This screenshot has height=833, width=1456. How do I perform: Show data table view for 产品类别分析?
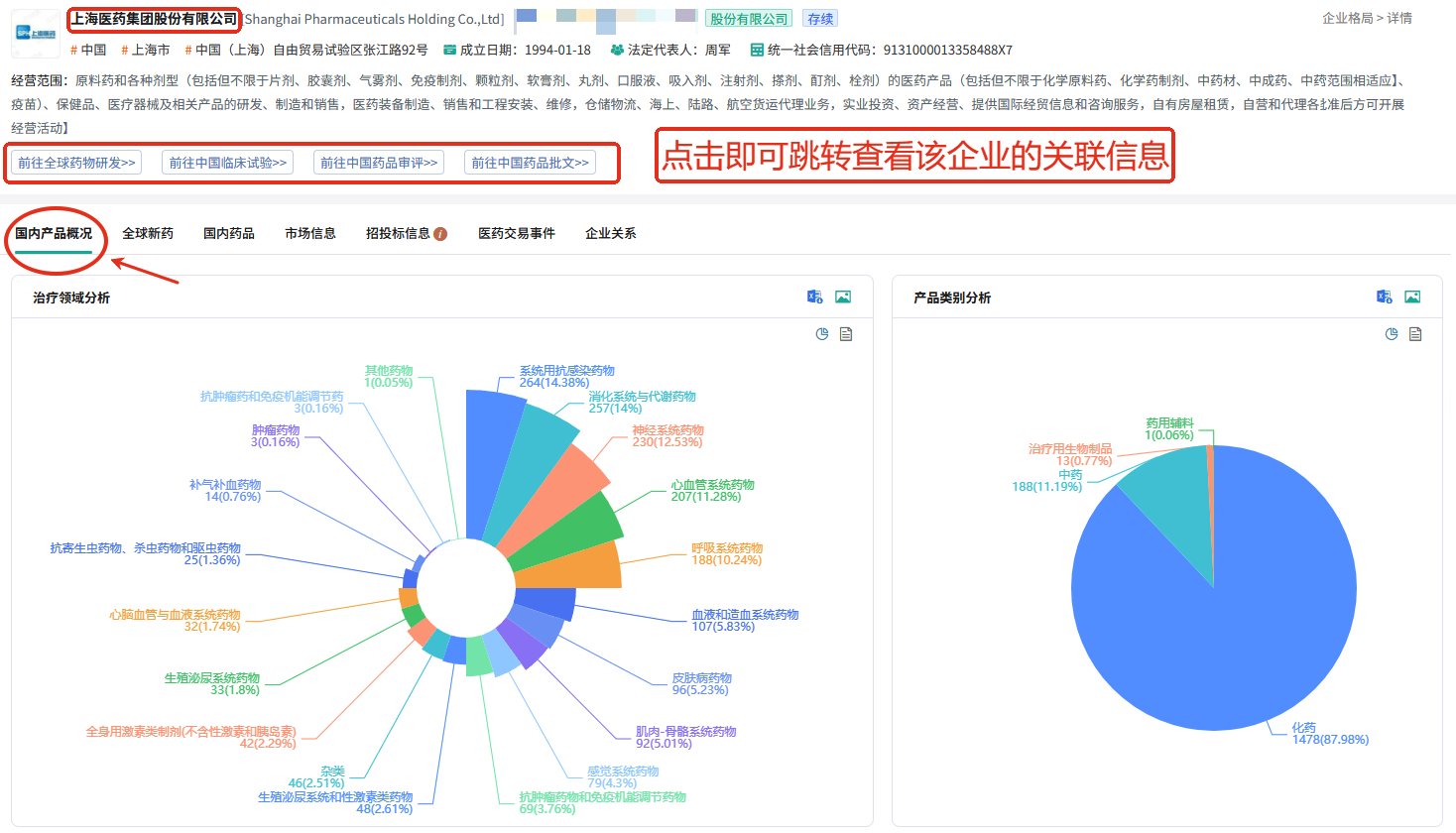tap(1415, 334)
